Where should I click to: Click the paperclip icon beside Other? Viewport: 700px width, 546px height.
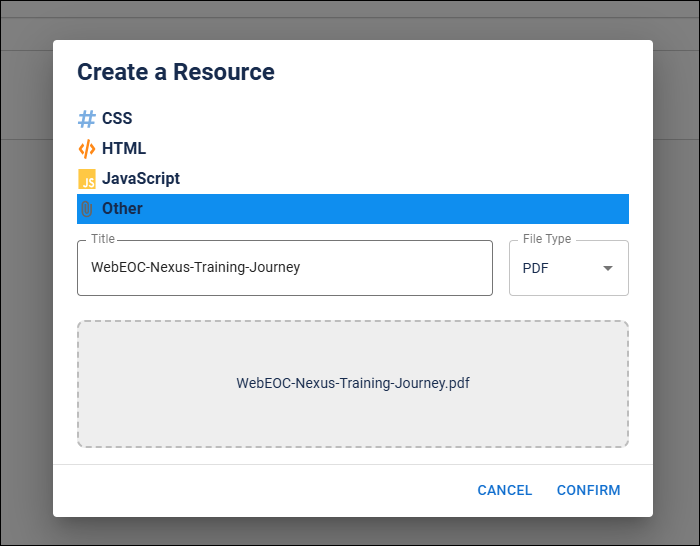[87, 208]
